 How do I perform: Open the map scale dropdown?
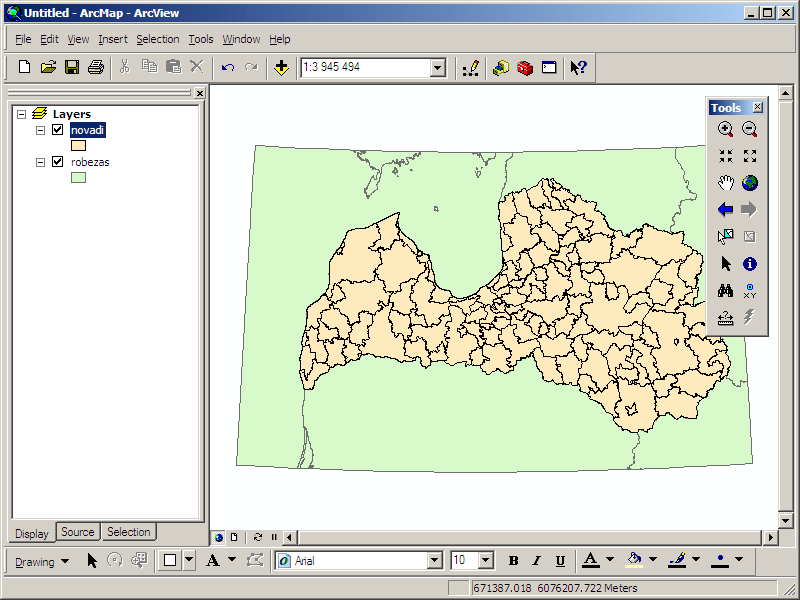tap(437, 67)
